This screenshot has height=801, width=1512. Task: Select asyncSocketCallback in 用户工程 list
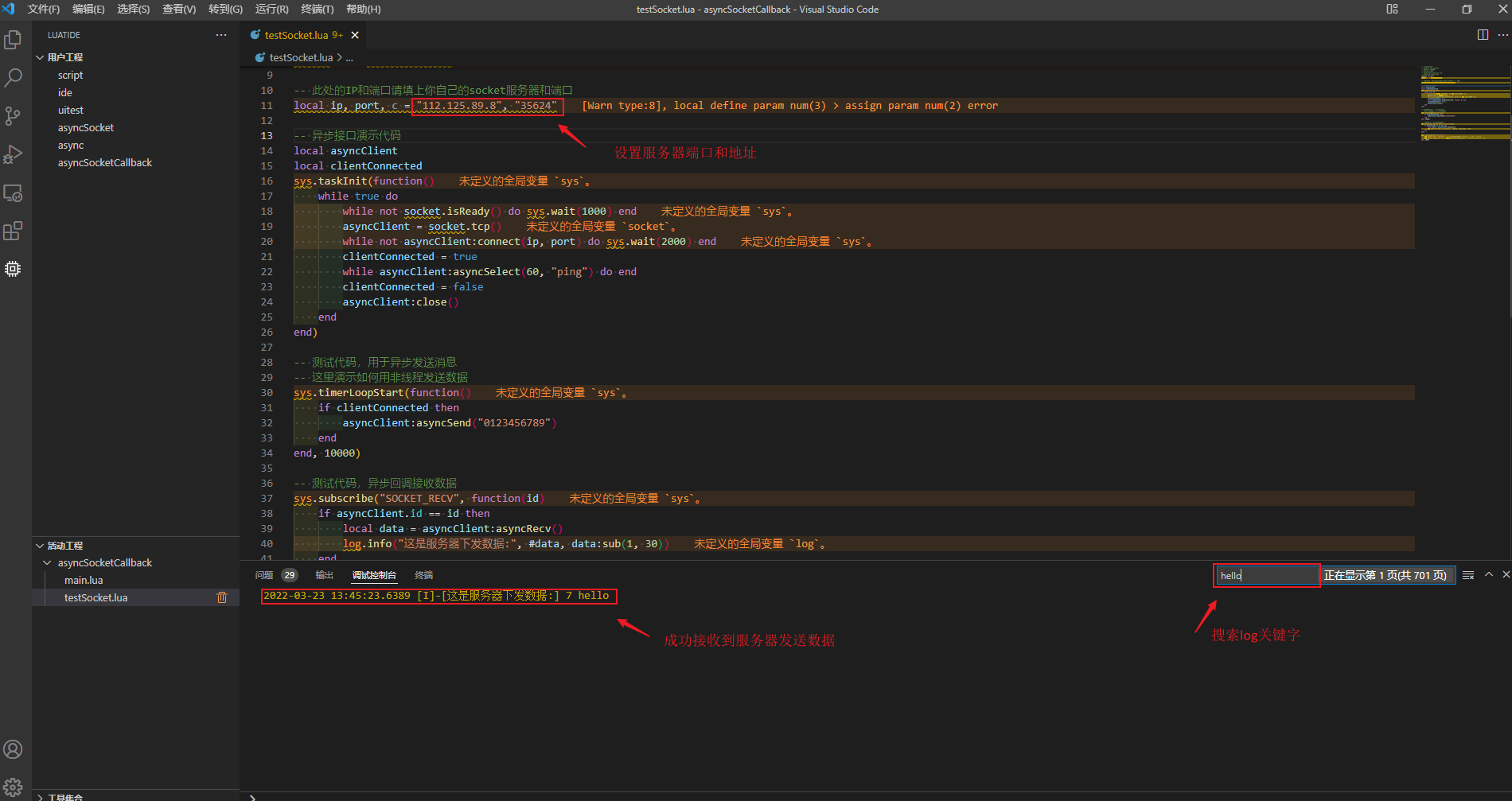pyautogui.click(x=105, y=162)
